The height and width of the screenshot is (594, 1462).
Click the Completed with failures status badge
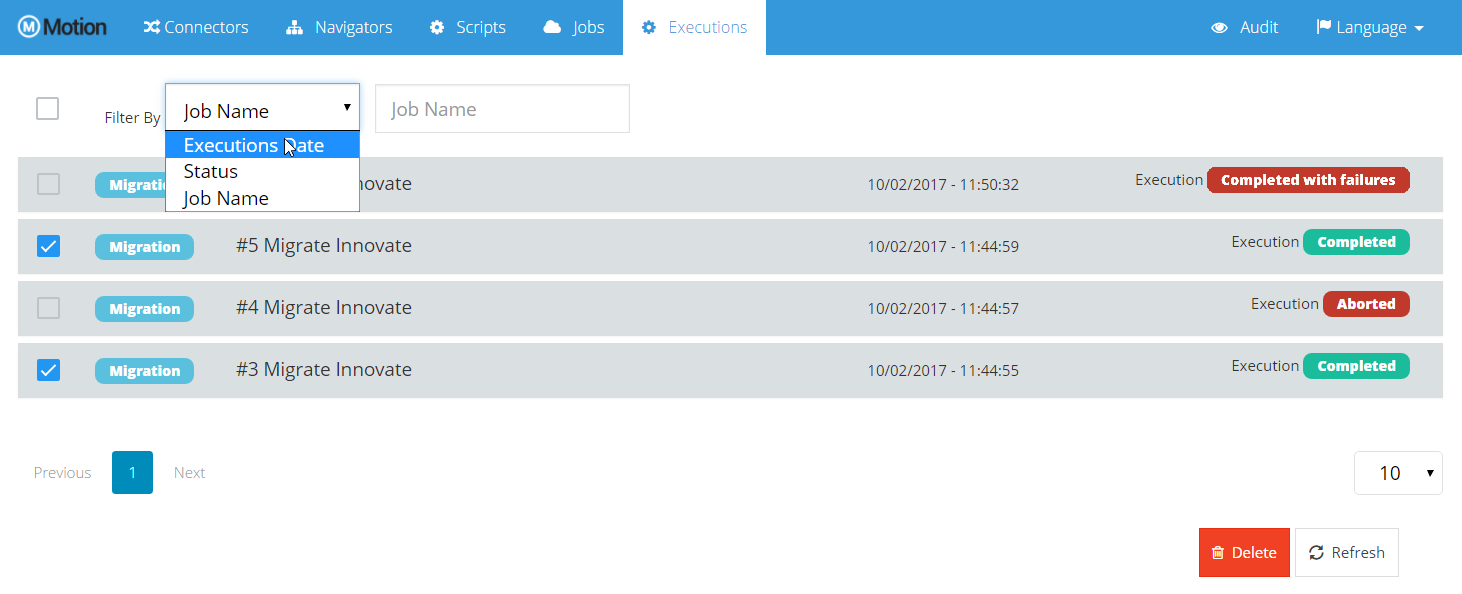pyautogui.click(x=1308, y=180)
